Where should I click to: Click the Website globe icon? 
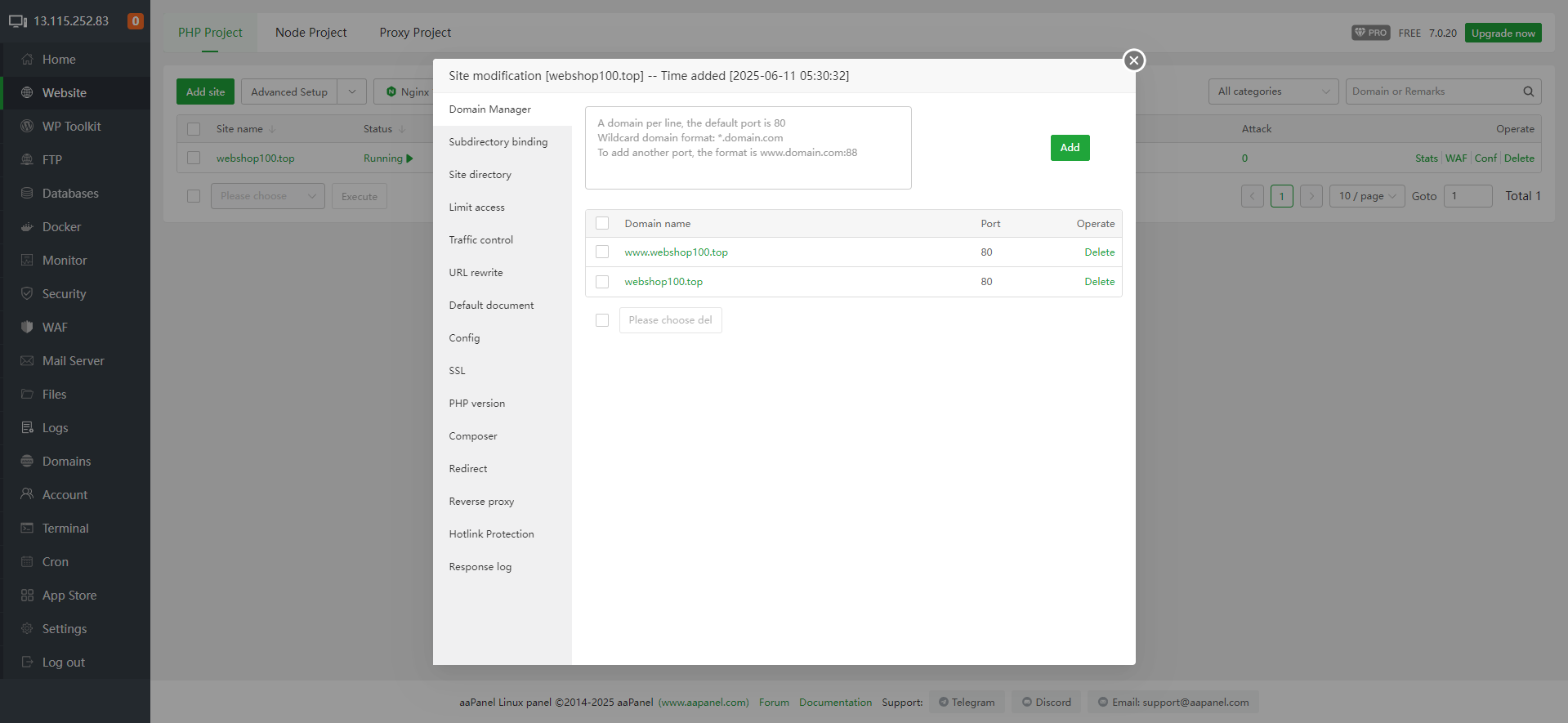[x=27, y=93]
